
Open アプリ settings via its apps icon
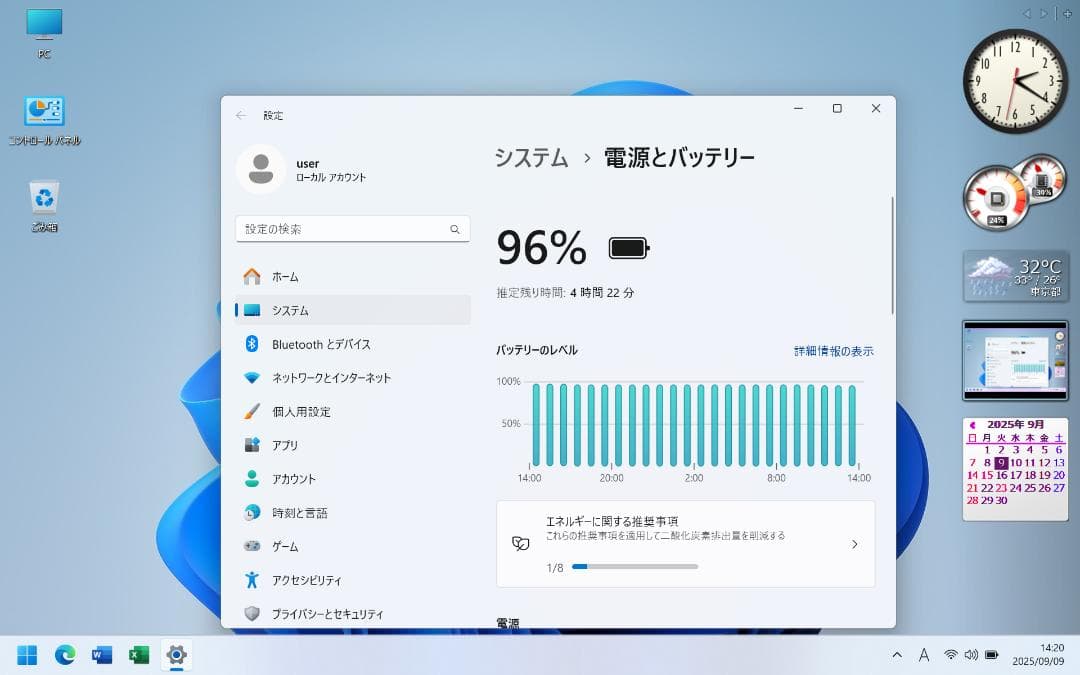[252, 445]
